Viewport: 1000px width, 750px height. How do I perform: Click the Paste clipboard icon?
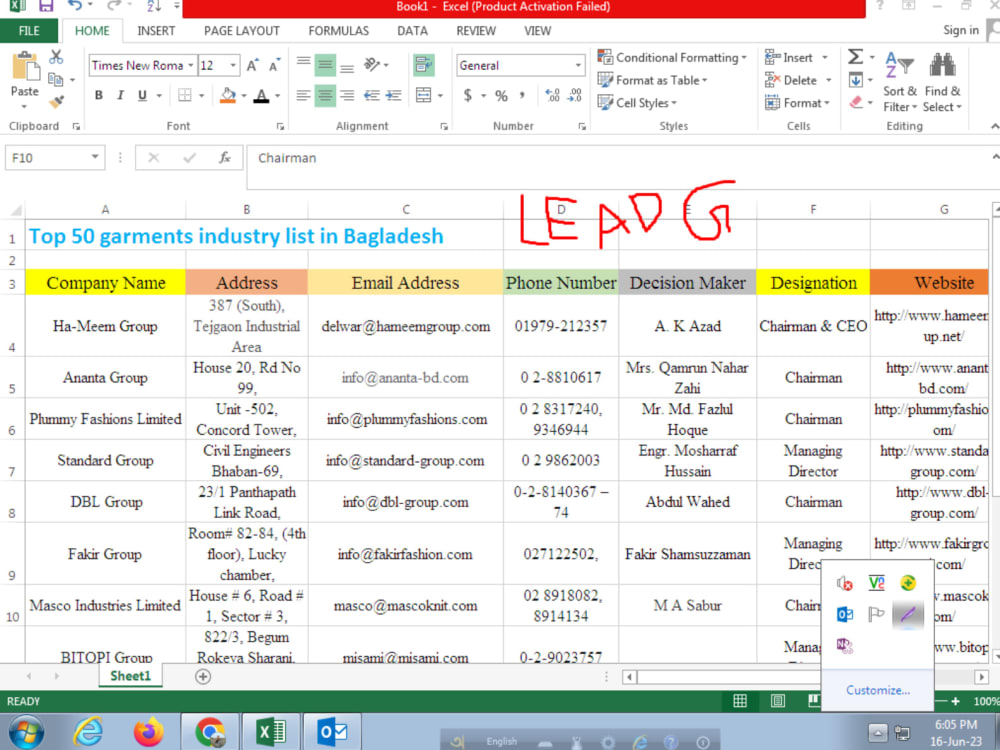[25, 67]
